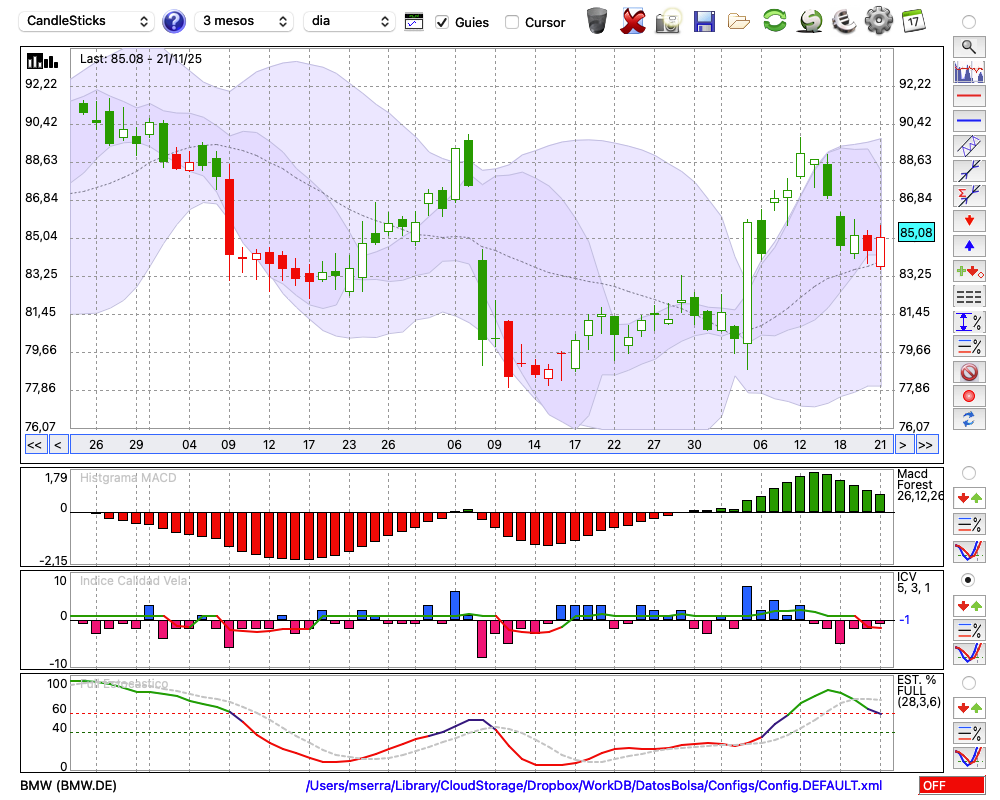Click the open folder icon

click(x=739, y=20)
